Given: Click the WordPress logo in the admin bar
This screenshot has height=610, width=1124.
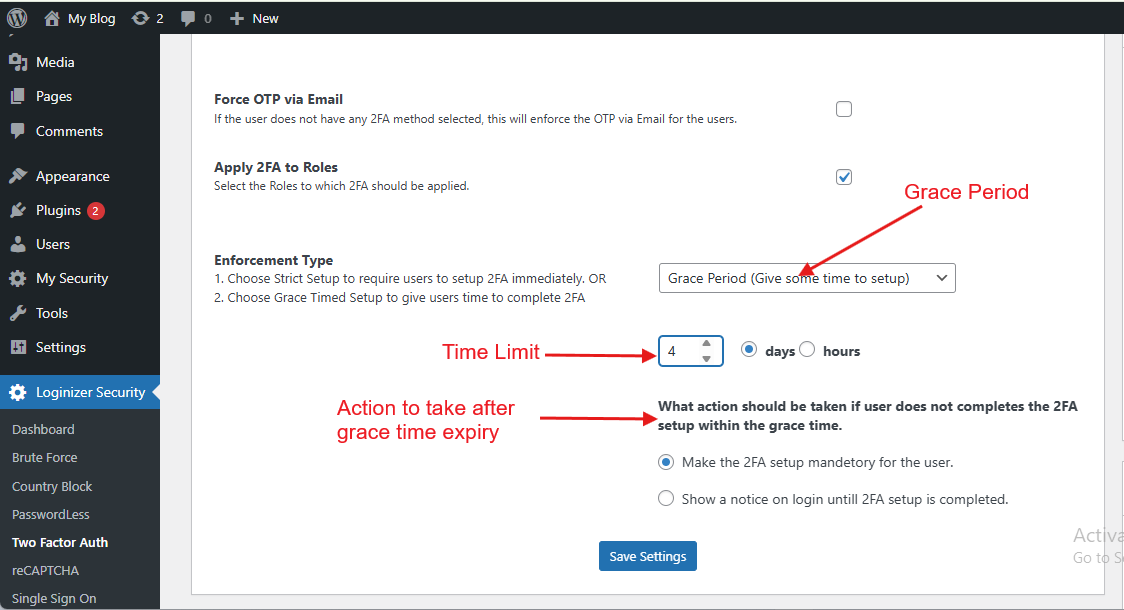Looking at the screenshot, I should [x=17, y=17].
